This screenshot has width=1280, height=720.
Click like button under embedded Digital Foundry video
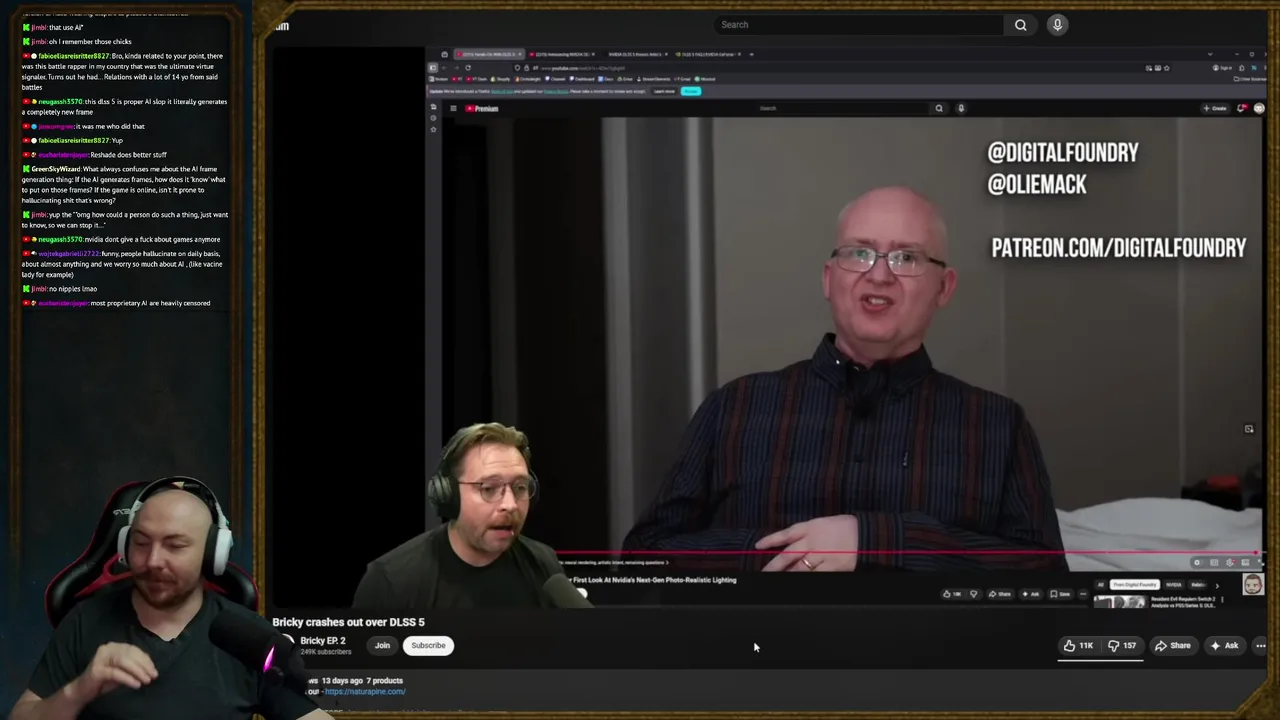coord(953,594)
